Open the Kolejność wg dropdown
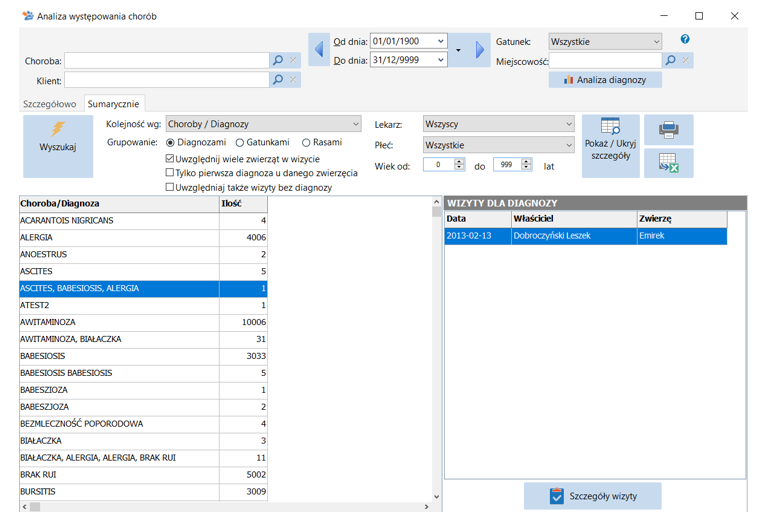Image resolution: width=773 pixels, height=526 pixels. (x=263, y=124)
